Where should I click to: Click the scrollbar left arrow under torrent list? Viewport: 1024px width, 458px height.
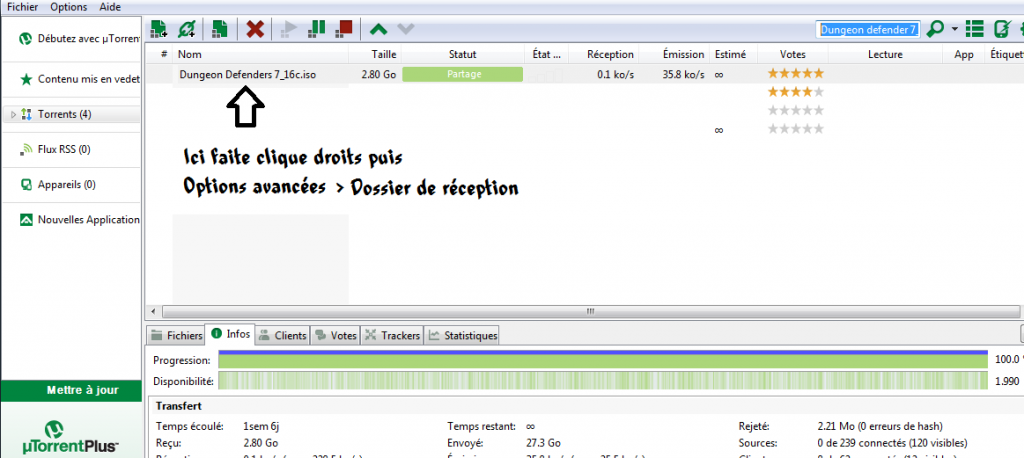tap(153, 312)
